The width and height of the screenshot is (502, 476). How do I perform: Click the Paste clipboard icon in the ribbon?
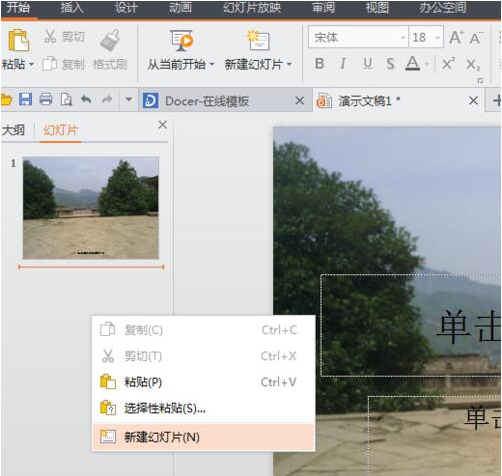(x=18, y=40)
